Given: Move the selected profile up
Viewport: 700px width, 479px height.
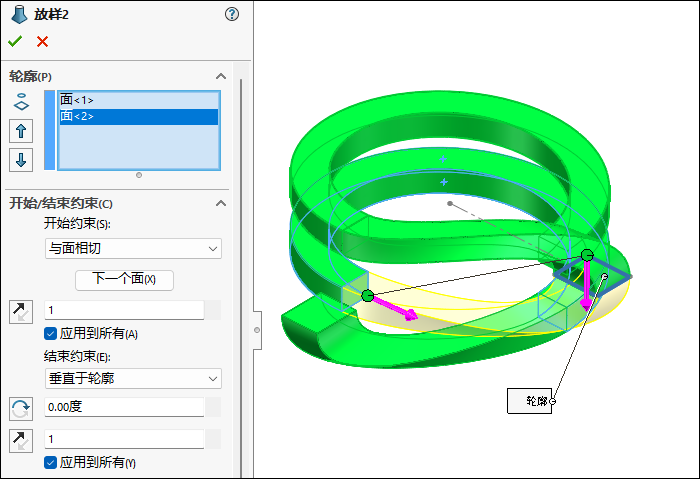Looking at the screenshot, I should [x=21, y=131].
